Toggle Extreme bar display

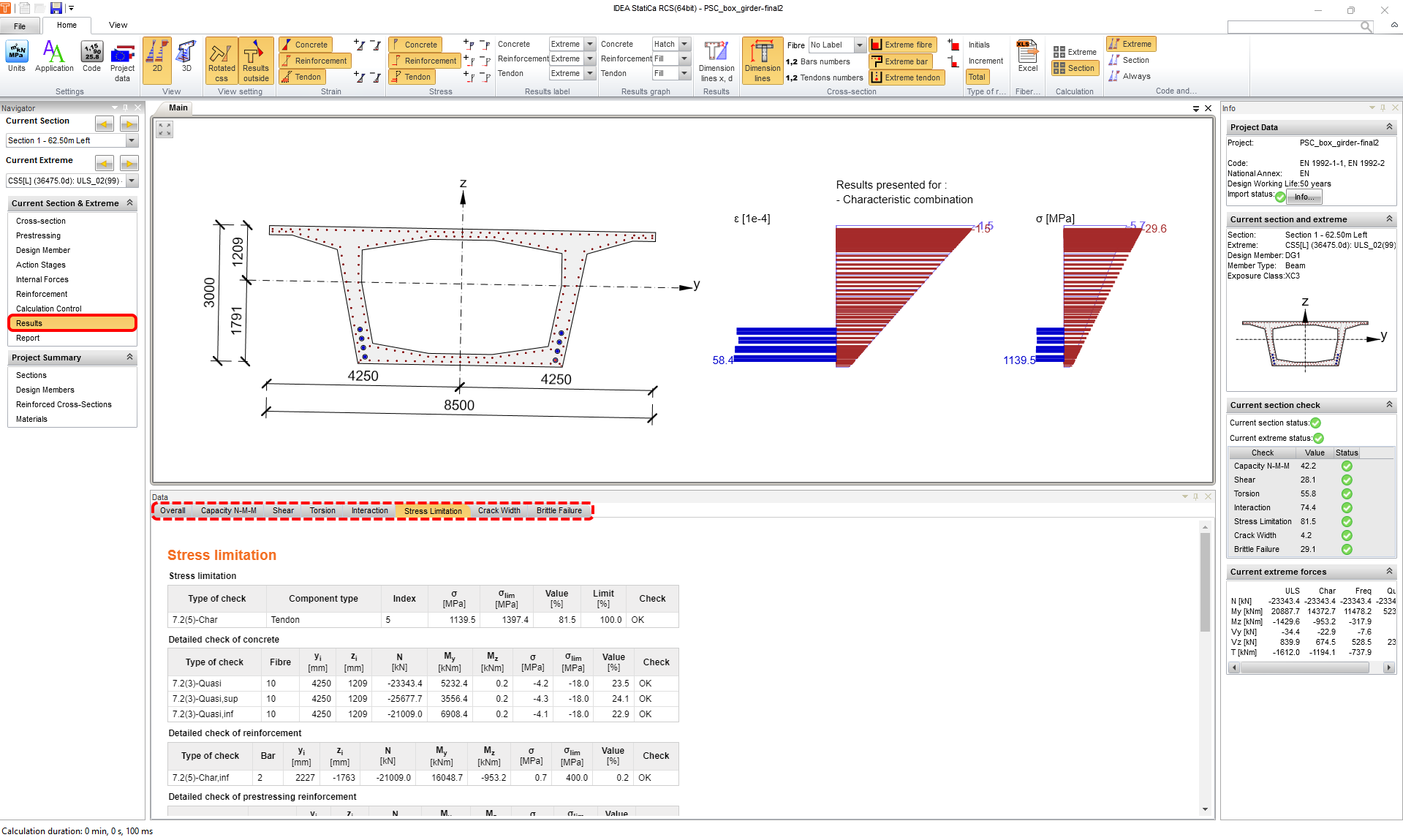tap(900, 61)
